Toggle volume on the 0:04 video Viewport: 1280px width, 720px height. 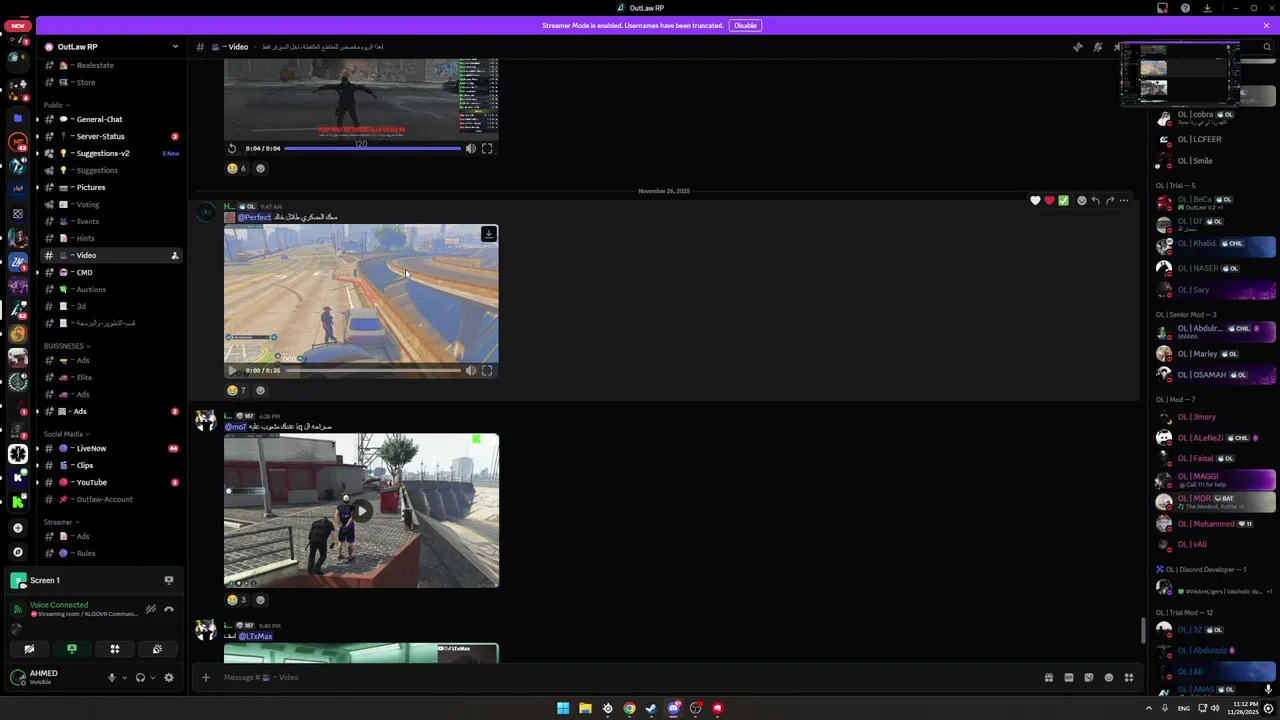pos(470,148)
